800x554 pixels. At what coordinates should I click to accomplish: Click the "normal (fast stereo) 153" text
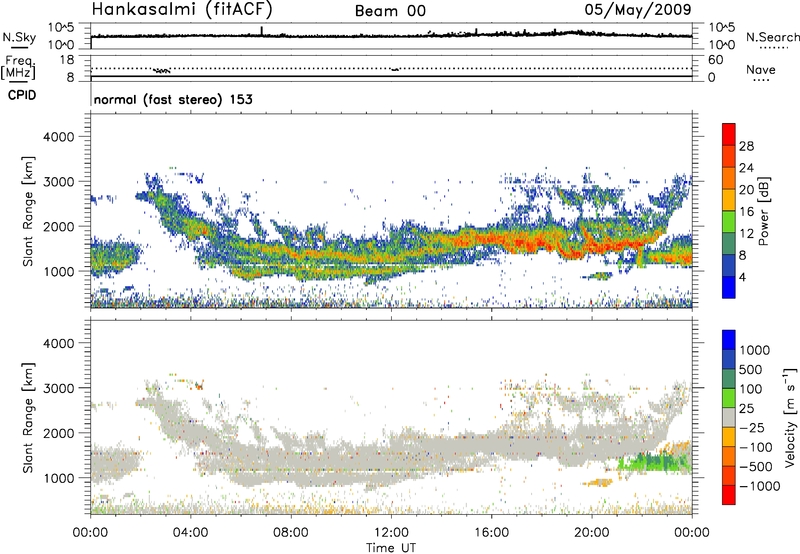[173, 99]
